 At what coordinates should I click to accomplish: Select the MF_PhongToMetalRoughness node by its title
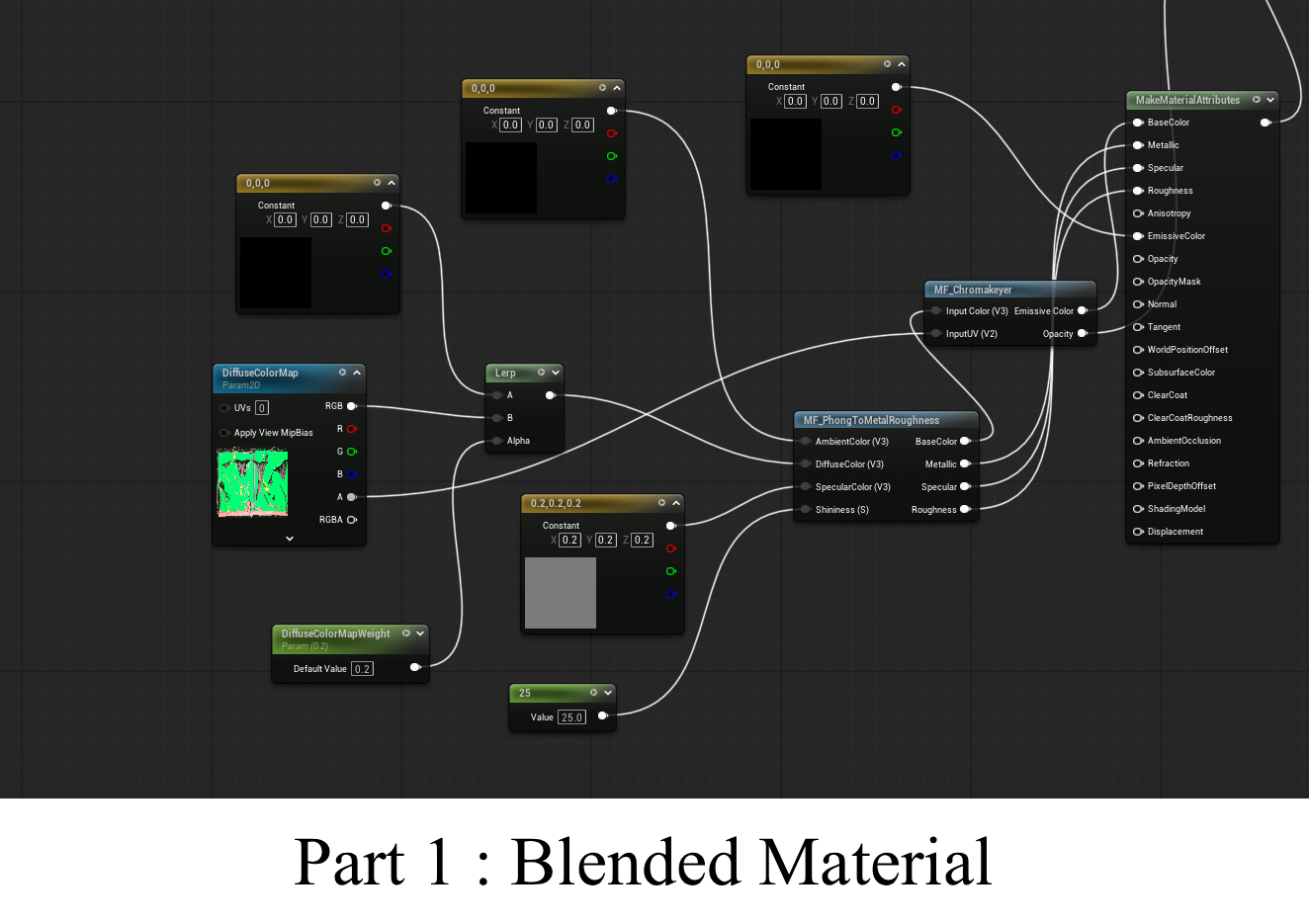[x=871, y=420]
